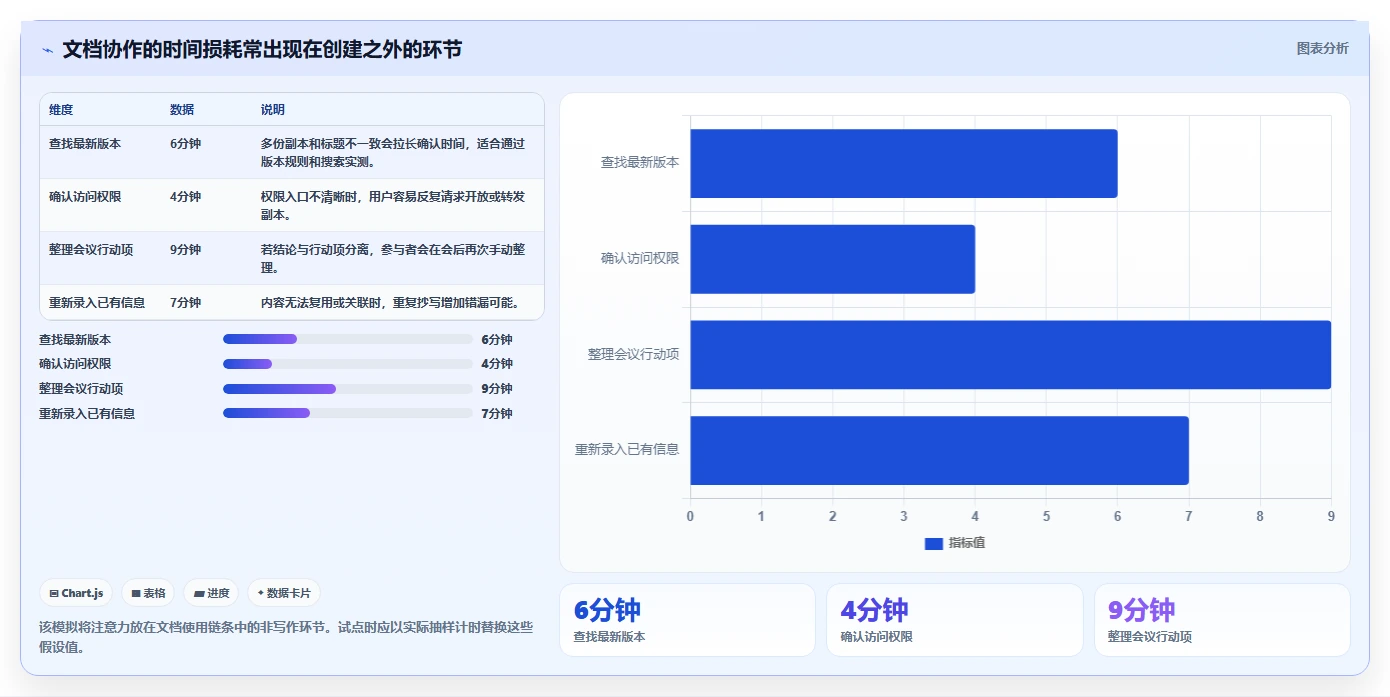Click the 重新录入已有信息 table row name
Image resolution: width=1390 pixels, height=697 pixels.
coord(97,303)
